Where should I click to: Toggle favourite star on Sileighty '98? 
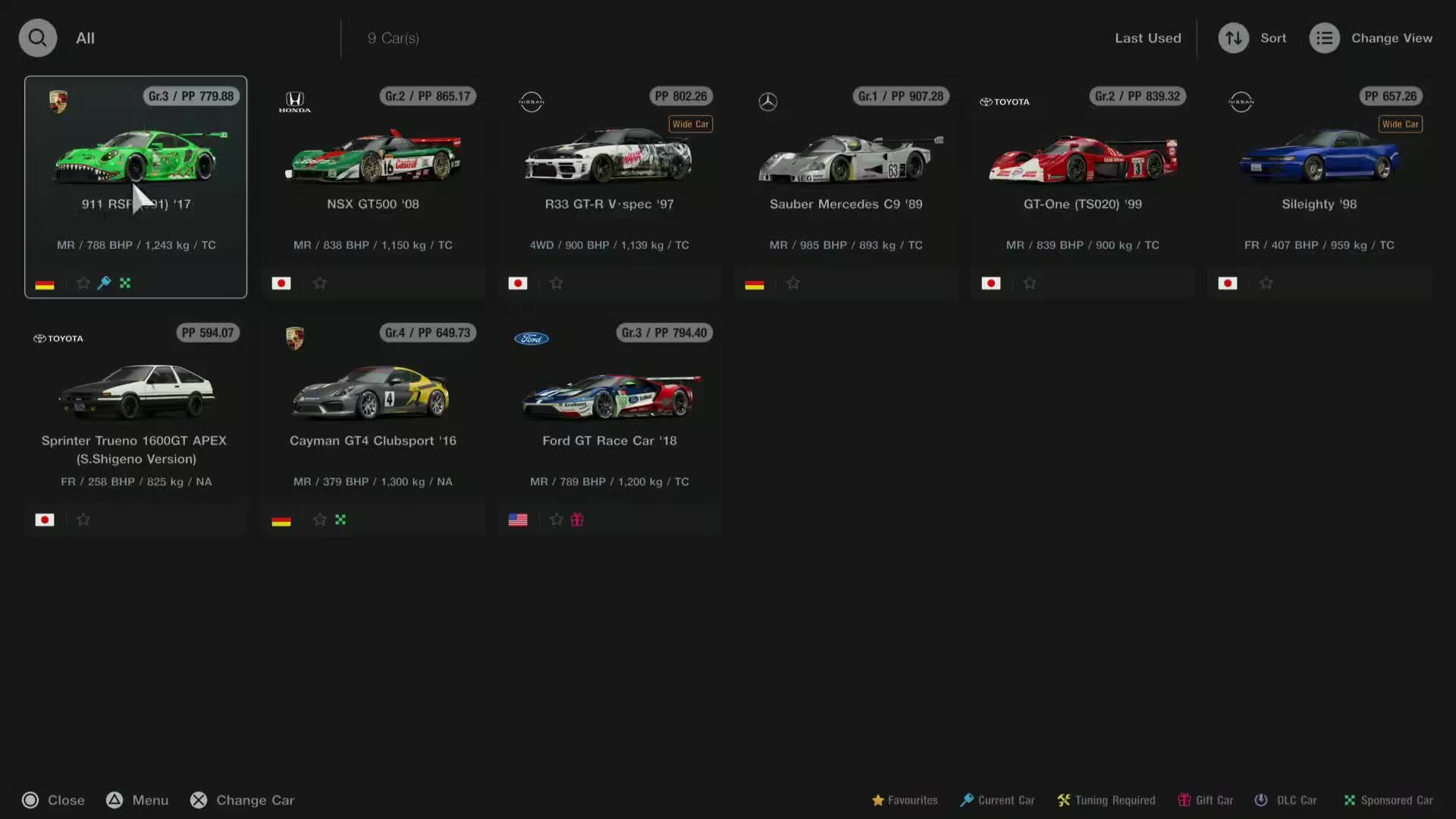coord(1266,283)
